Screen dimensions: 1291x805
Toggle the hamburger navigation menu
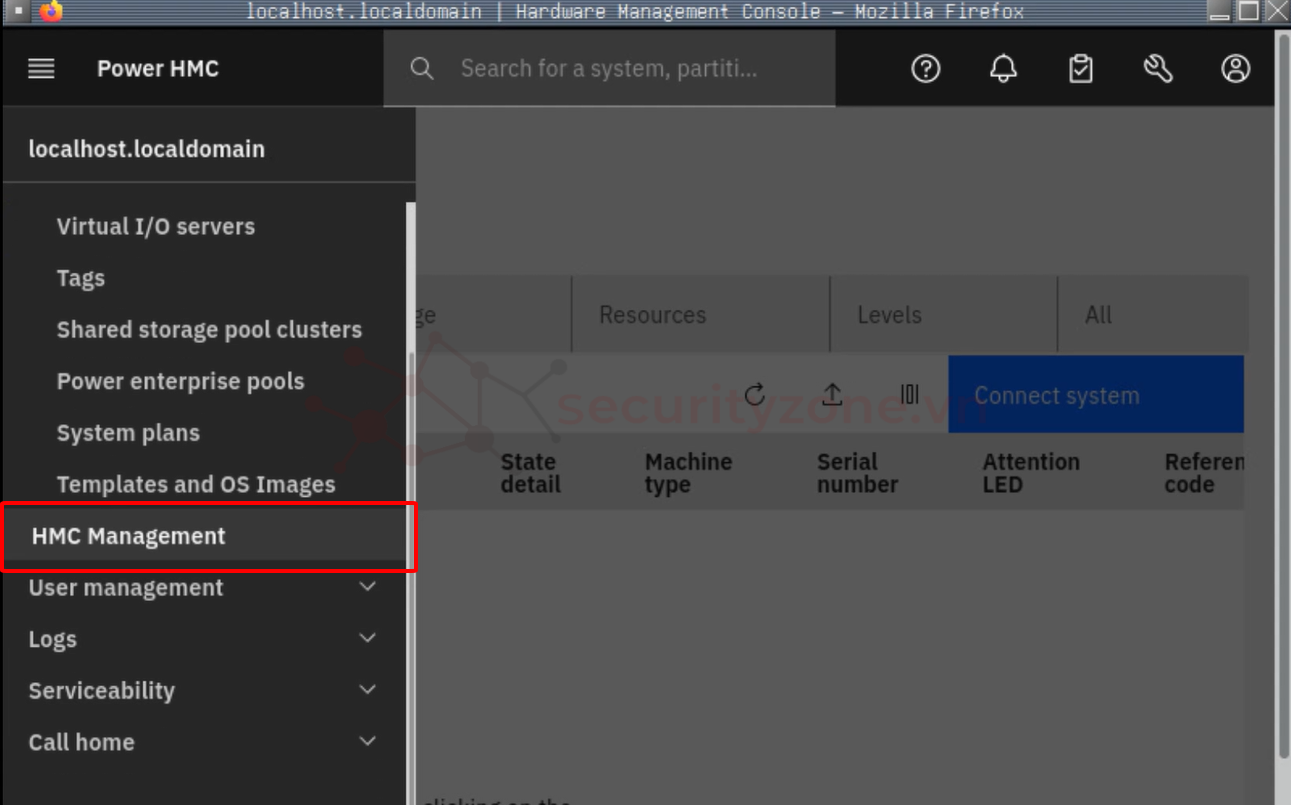41,69
